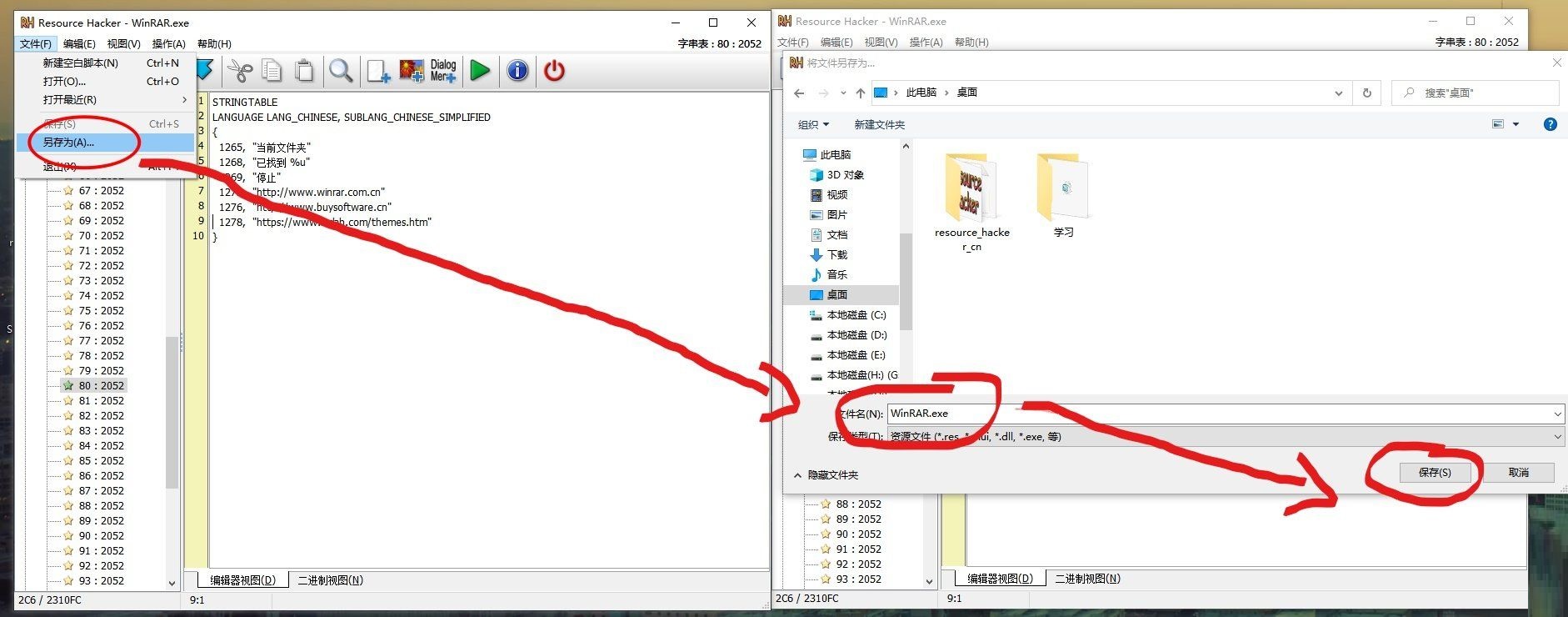Click left window tree scroll-down arrow
The image size is (1568, 617).
pos(172,583)
